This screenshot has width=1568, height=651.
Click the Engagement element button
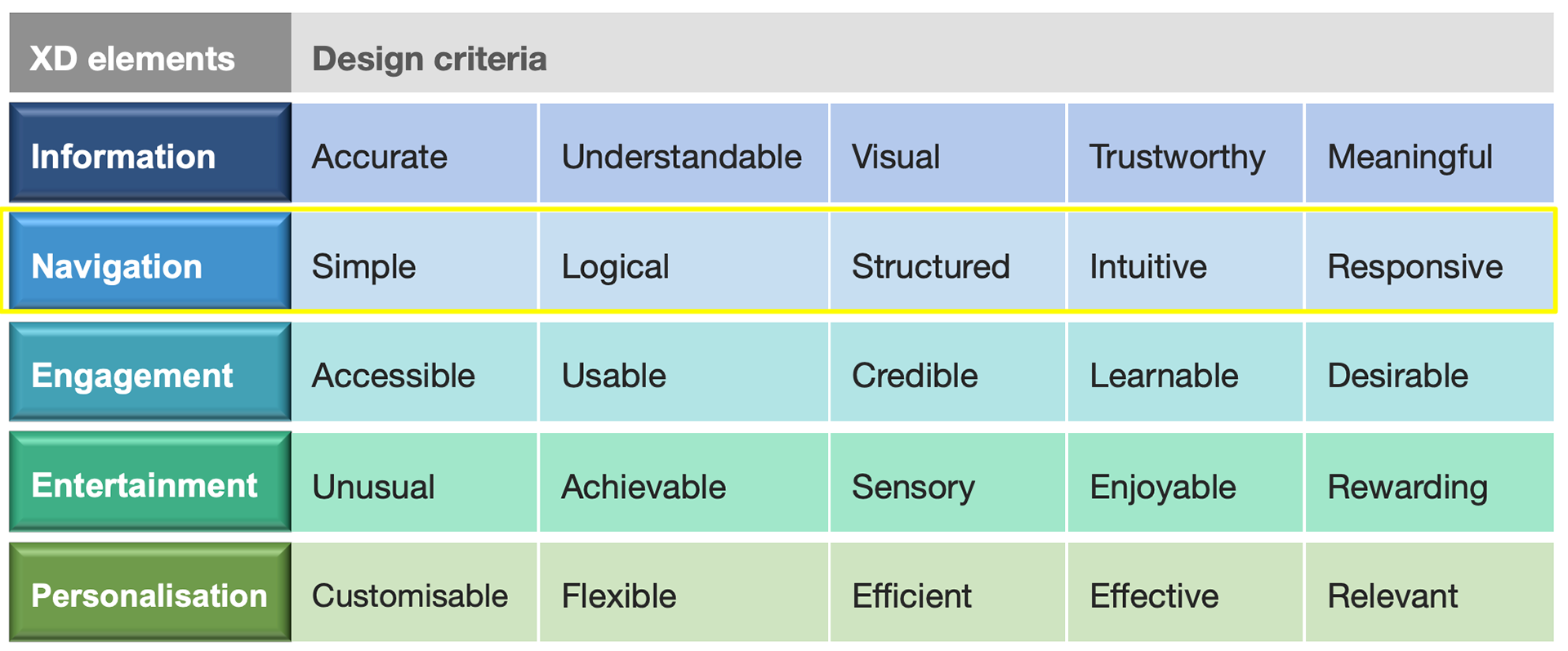tap(150, 372)
